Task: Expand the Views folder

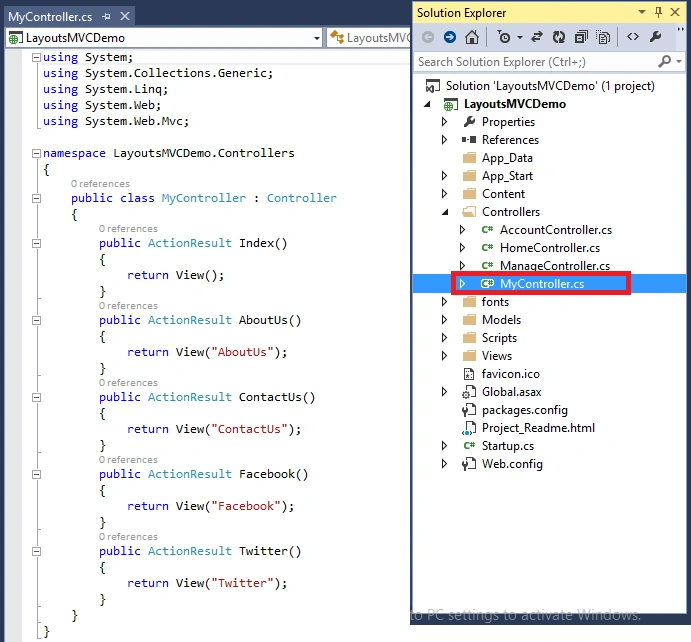Action: (x=444, y=356)
